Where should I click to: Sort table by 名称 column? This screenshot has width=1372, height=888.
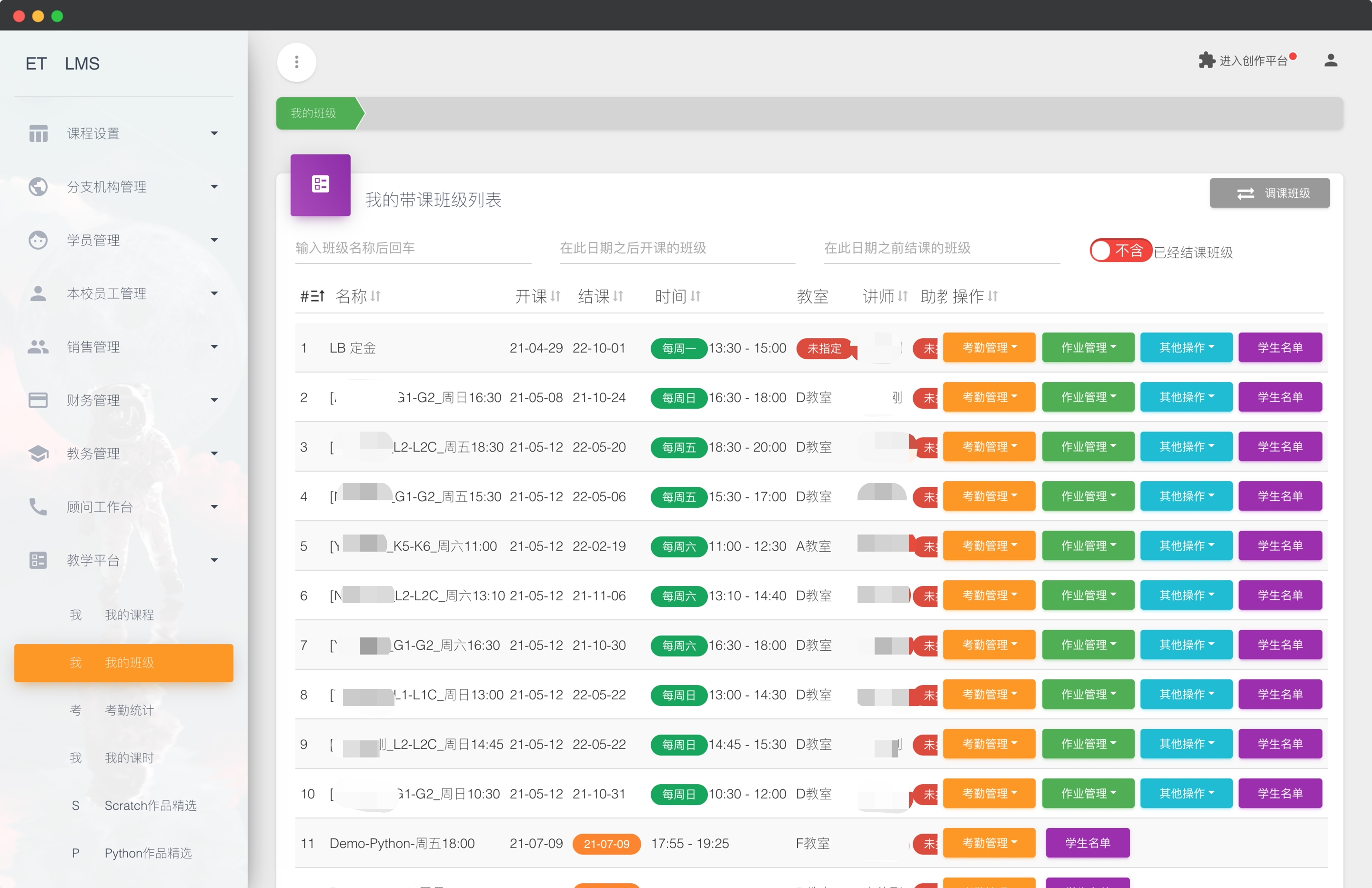(x=357, y=296)
